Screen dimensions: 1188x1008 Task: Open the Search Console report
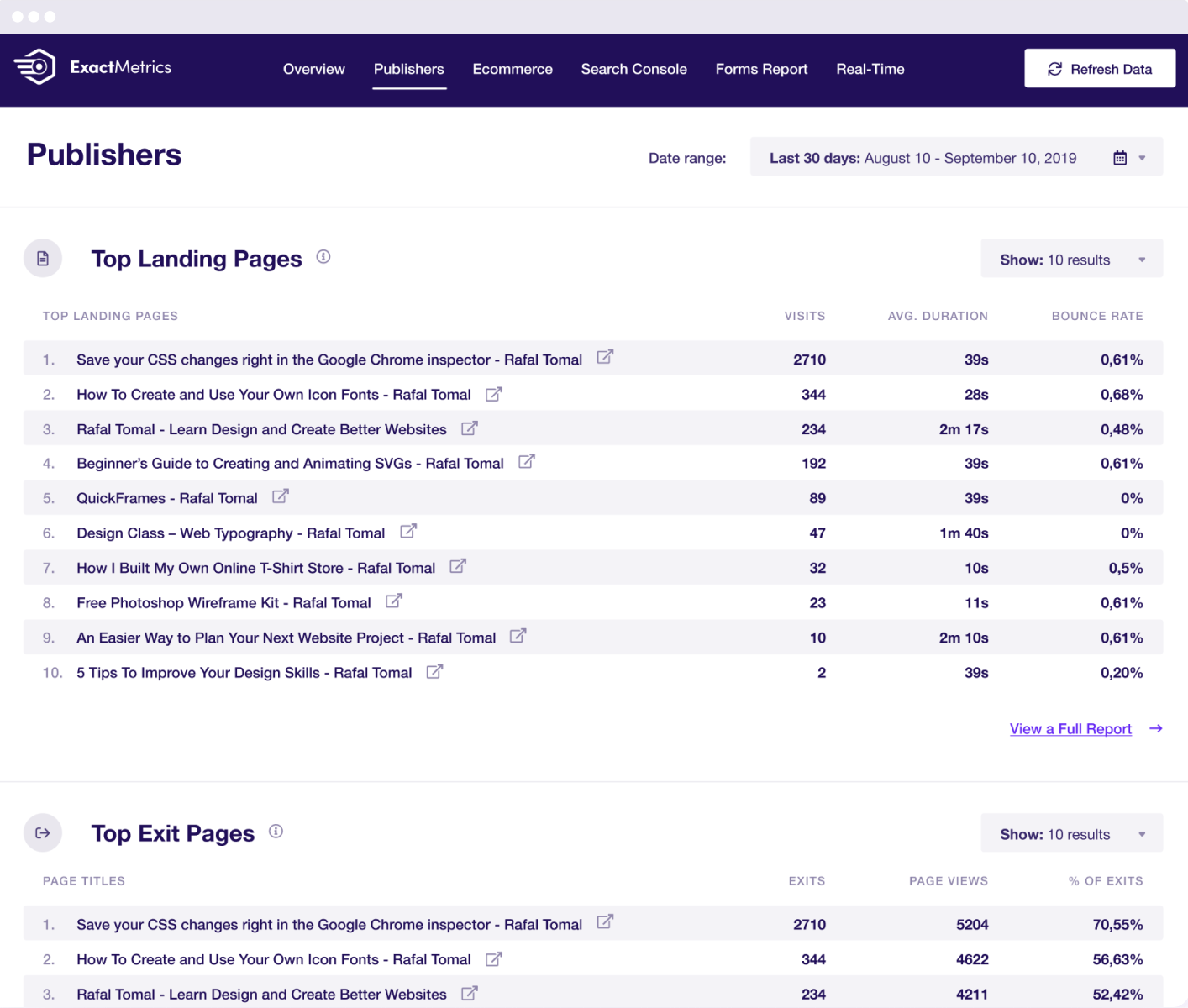coord(633,70)
